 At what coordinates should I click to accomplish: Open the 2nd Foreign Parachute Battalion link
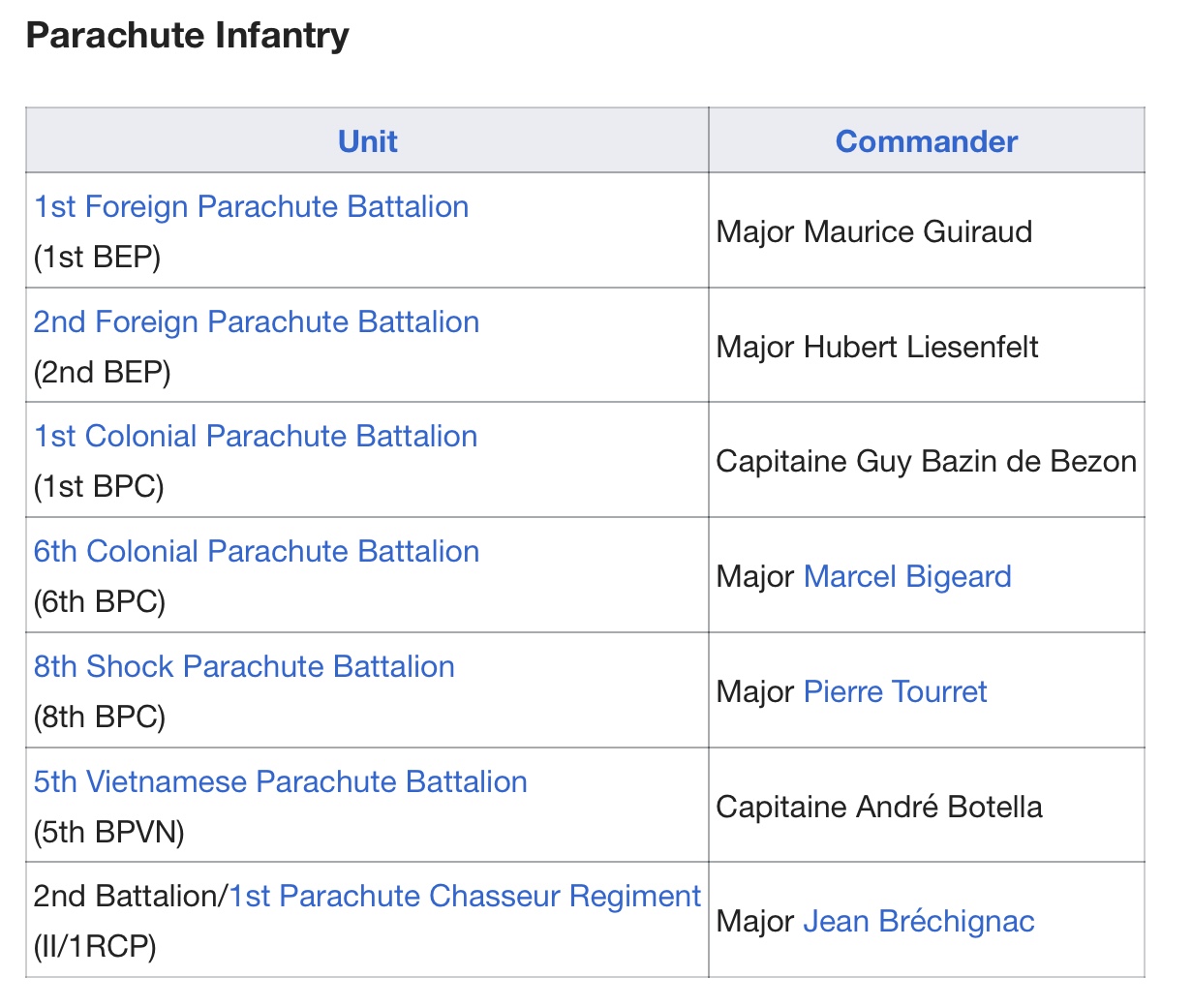257,321
